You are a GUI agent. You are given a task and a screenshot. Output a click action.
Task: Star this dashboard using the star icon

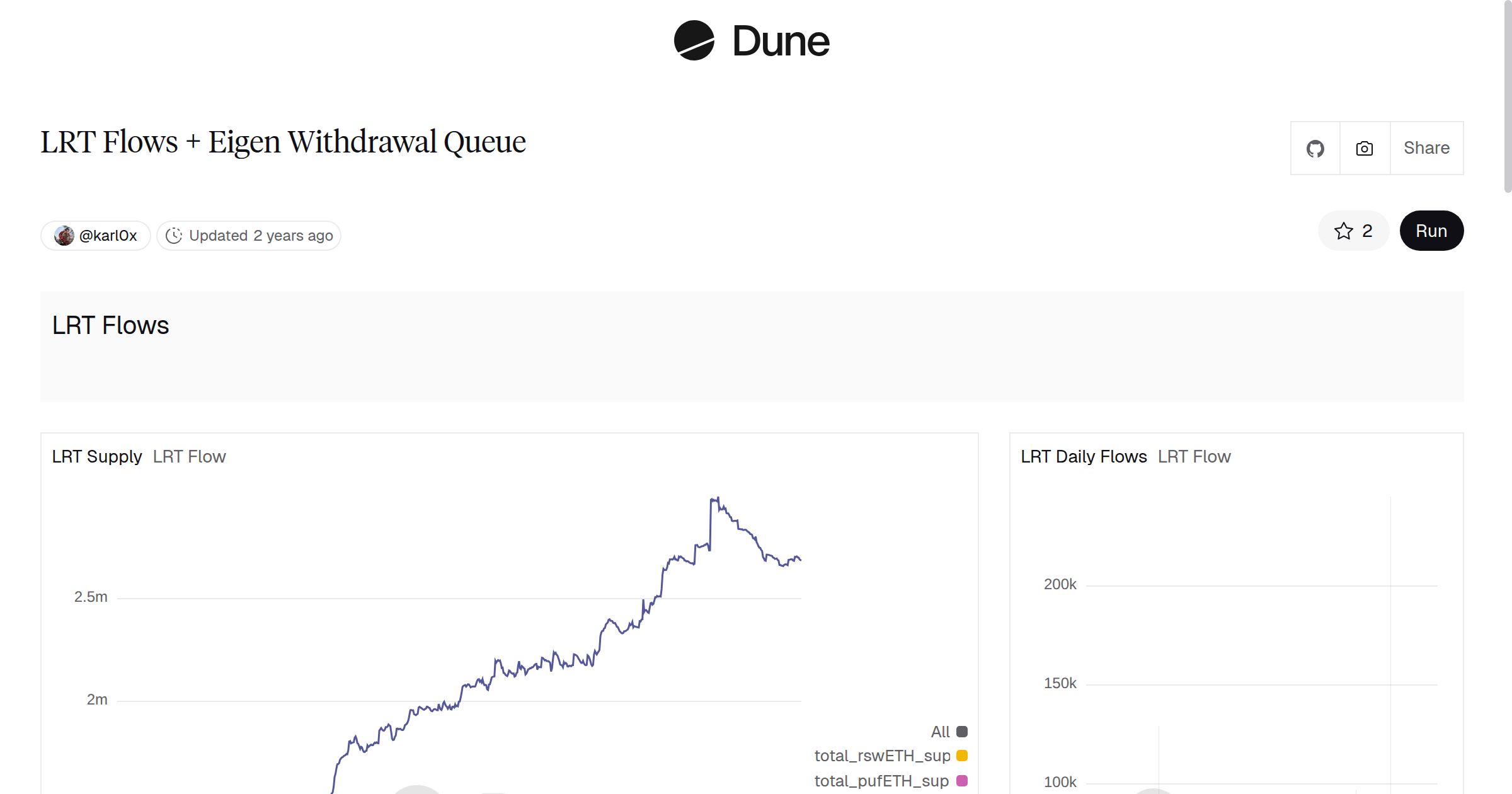click(x=1344, y=231)
